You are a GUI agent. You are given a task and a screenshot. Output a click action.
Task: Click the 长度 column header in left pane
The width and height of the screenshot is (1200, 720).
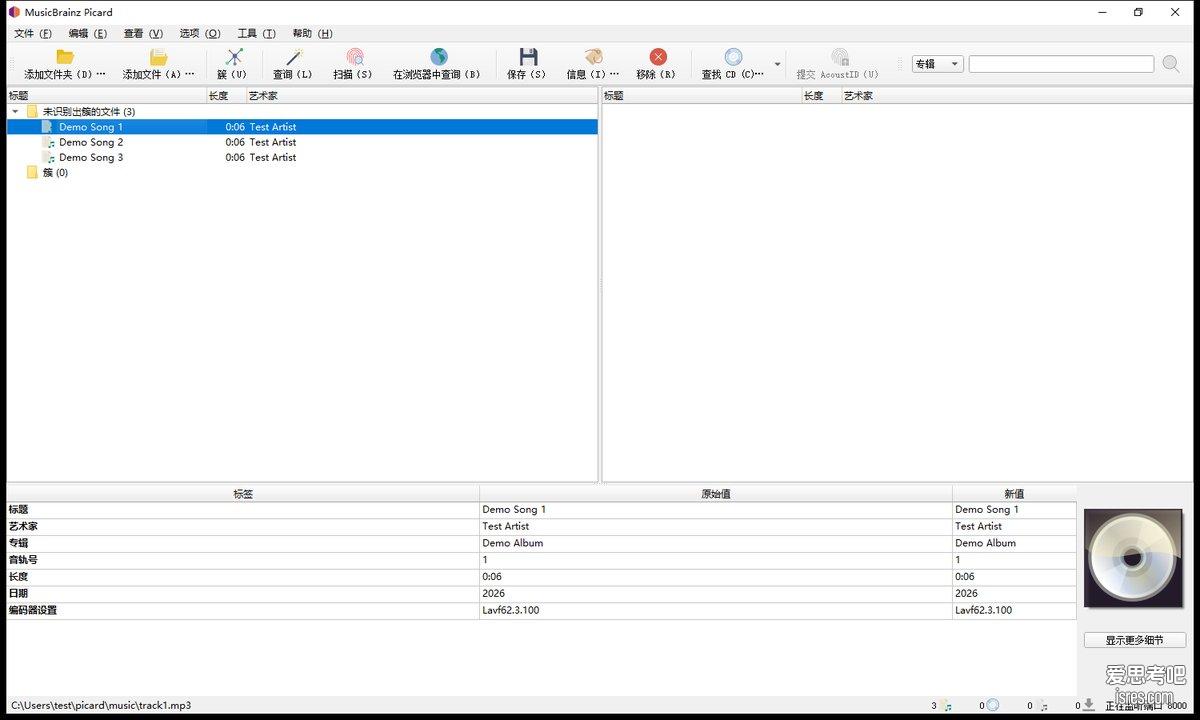pyautogui.click(x=226, y=96)
